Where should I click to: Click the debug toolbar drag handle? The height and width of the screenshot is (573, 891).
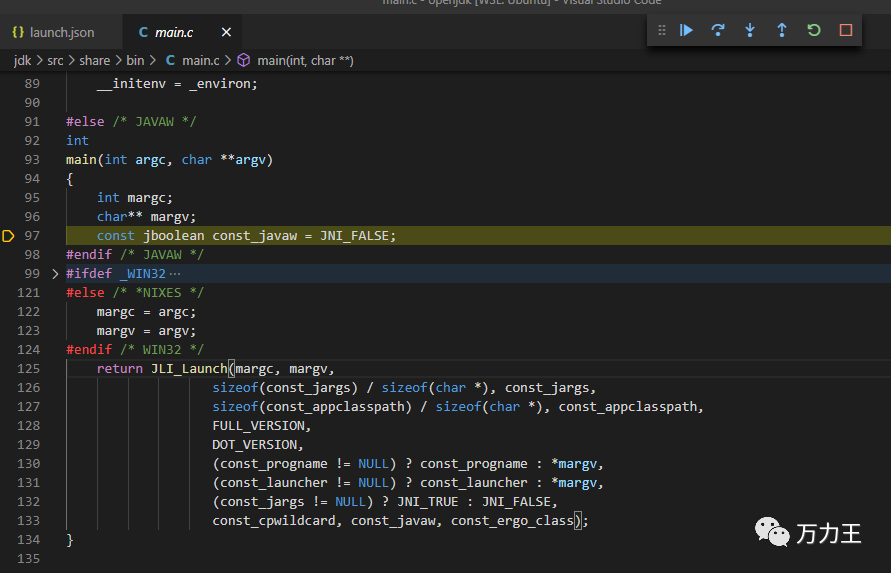pyautogui.click(x=661, y=30)
